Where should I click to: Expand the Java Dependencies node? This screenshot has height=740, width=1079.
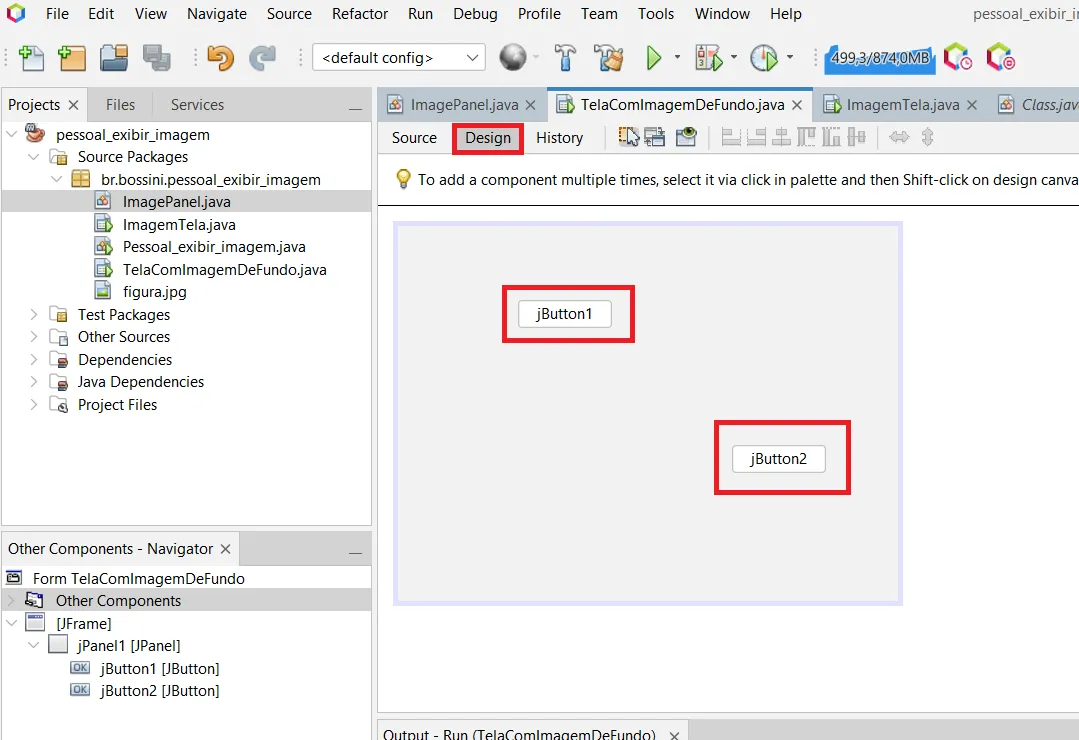pyautogui.click(x=33, y=381)
